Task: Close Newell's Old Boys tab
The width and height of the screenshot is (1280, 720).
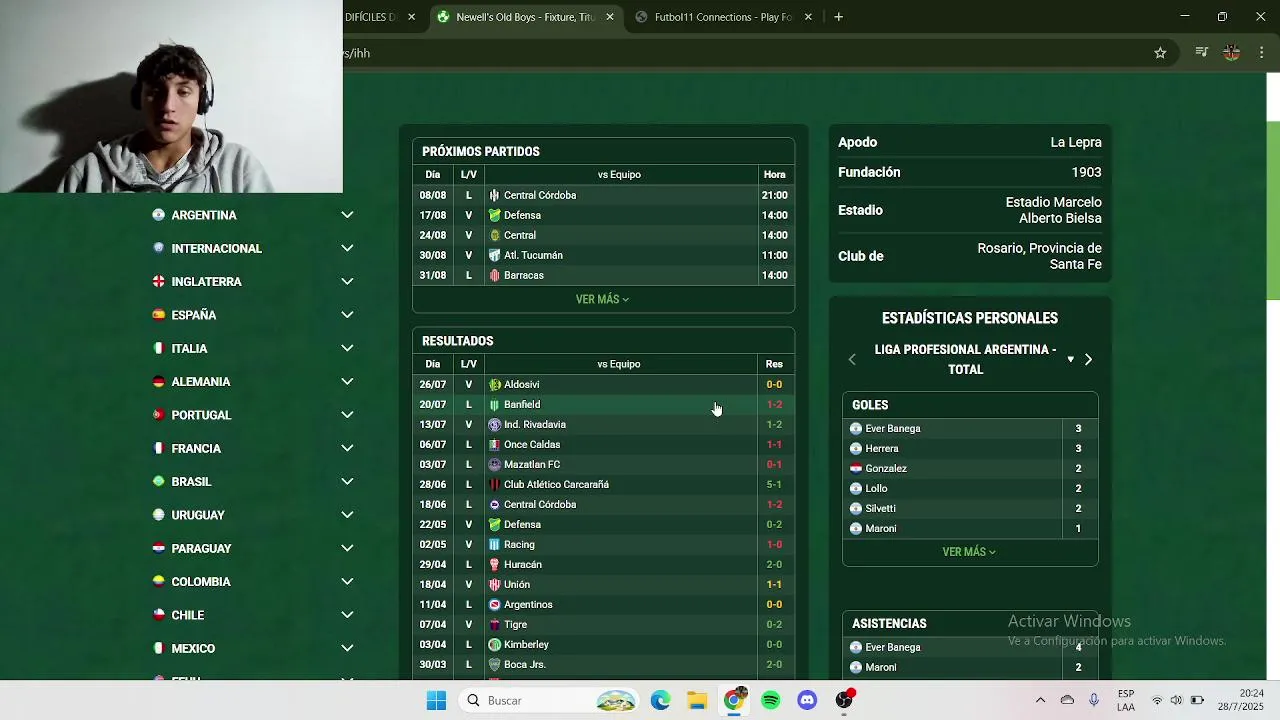Action: (610, 17)
